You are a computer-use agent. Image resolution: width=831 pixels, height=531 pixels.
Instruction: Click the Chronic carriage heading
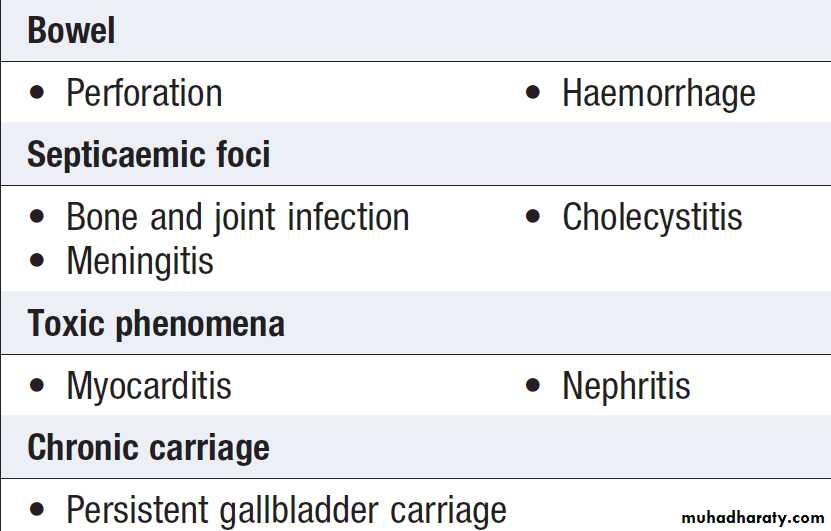[x=148, y=447]
